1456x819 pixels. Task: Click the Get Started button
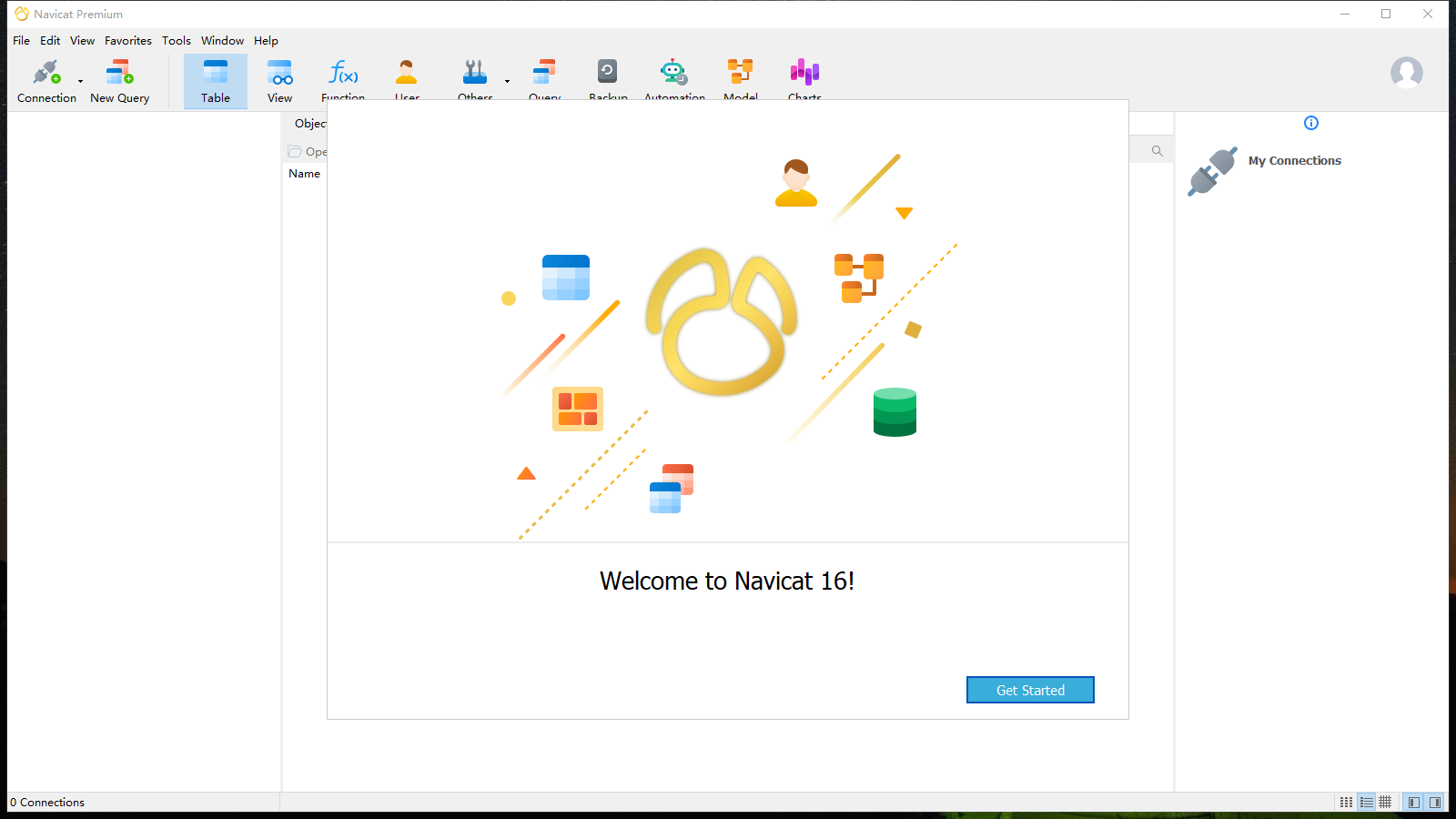tap(1030, 690)
